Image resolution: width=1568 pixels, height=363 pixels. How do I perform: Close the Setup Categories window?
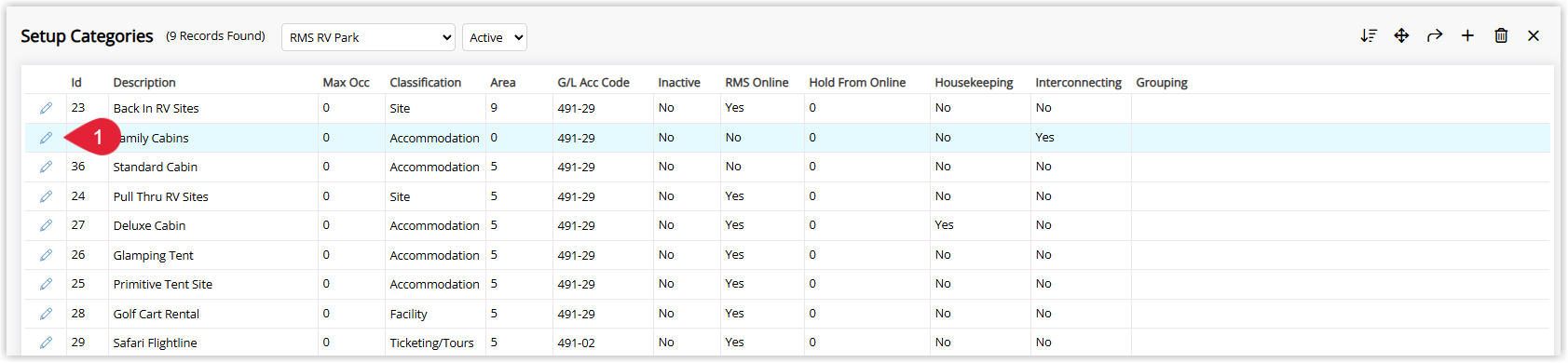click(x=1534, y=35)
